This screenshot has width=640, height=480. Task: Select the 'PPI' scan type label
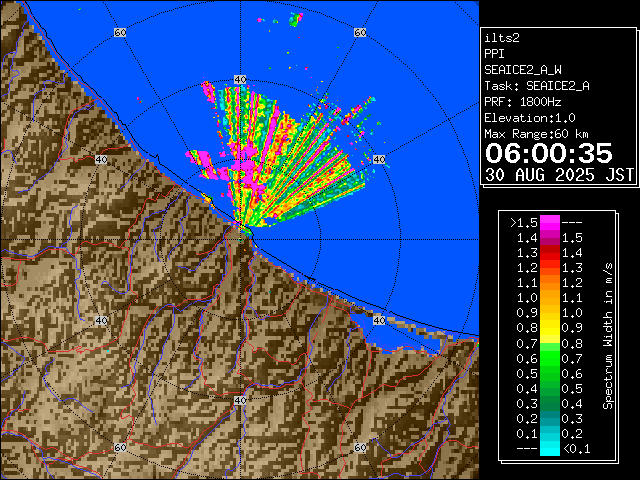coord(494,54)
